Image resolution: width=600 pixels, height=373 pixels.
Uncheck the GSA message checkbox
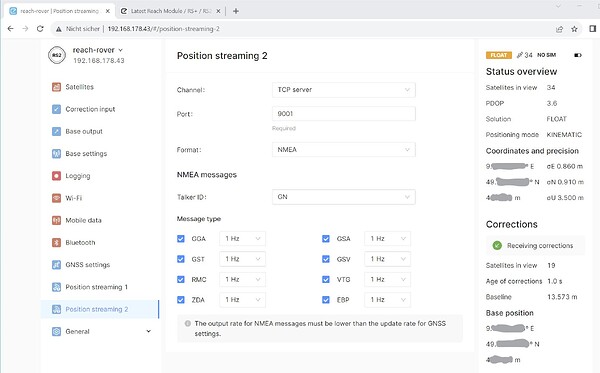[x=326, y=238]
